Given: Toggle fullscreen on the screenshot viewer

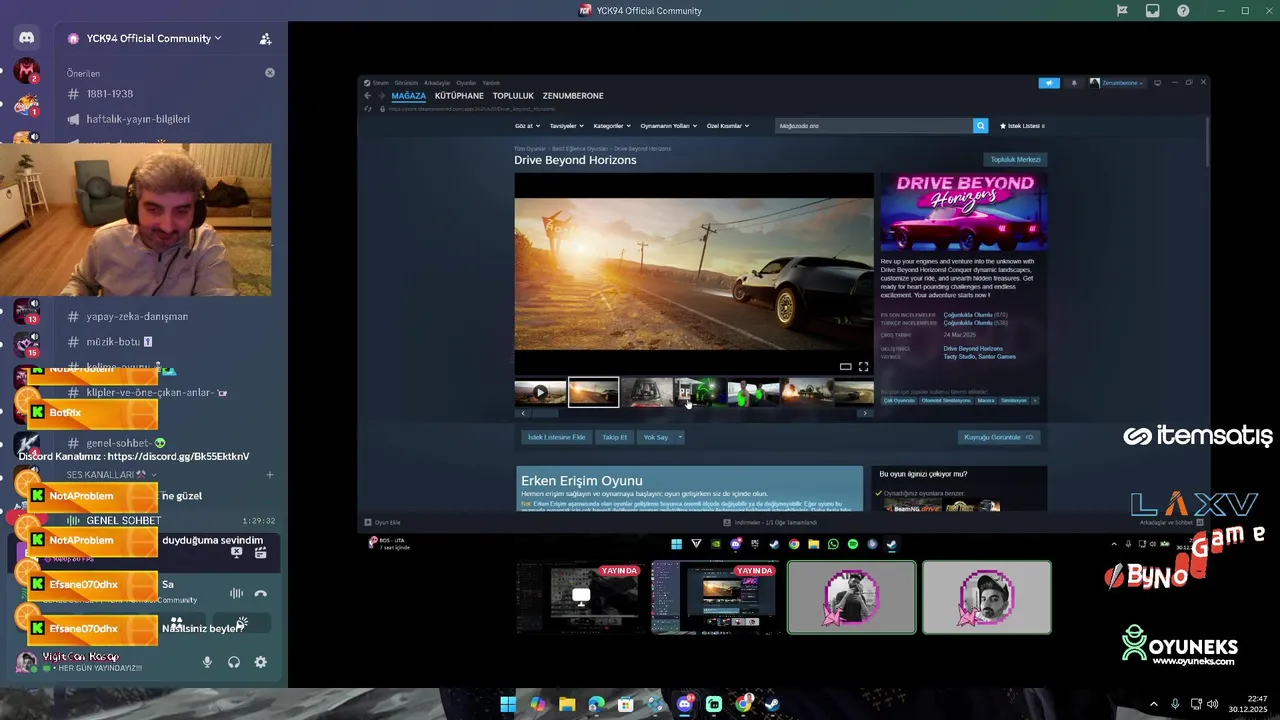Looking at the screenshot, I should (x=863, y=367).
